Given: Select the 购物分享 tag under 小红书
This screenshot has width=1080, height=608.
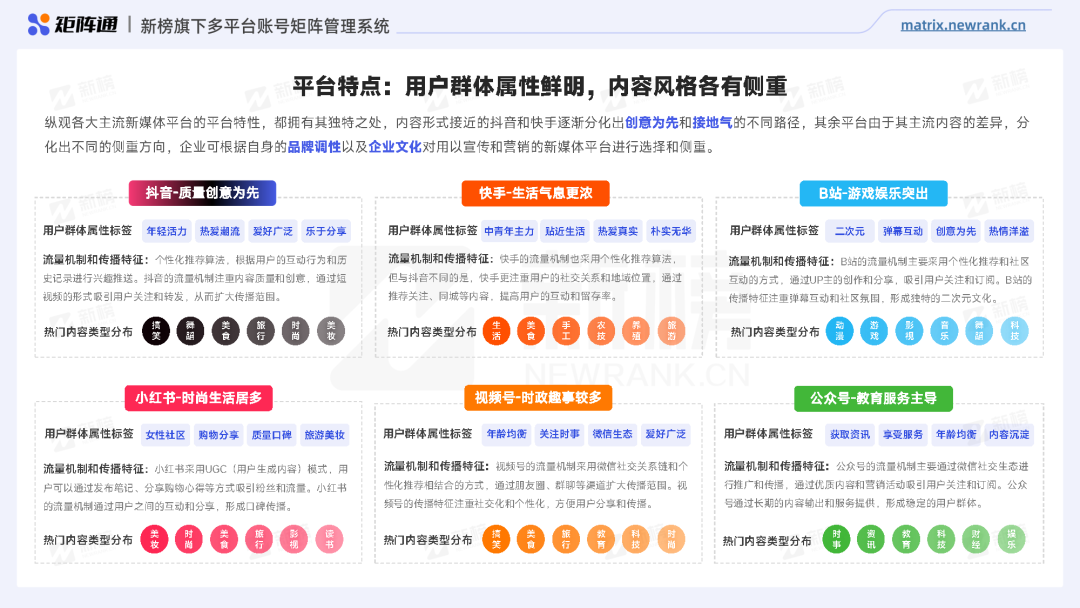Looking at the screenshot, I should tap(218, 435).
